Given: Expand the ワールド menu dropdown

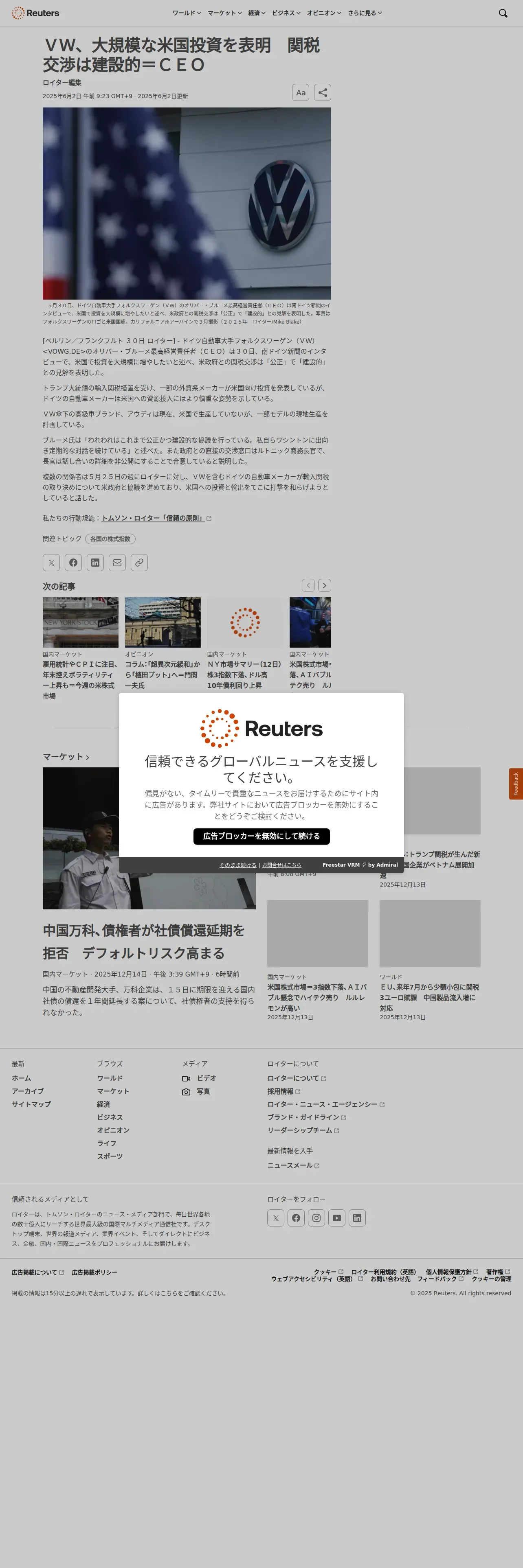Looking at the screenshot, I should 186,13.
